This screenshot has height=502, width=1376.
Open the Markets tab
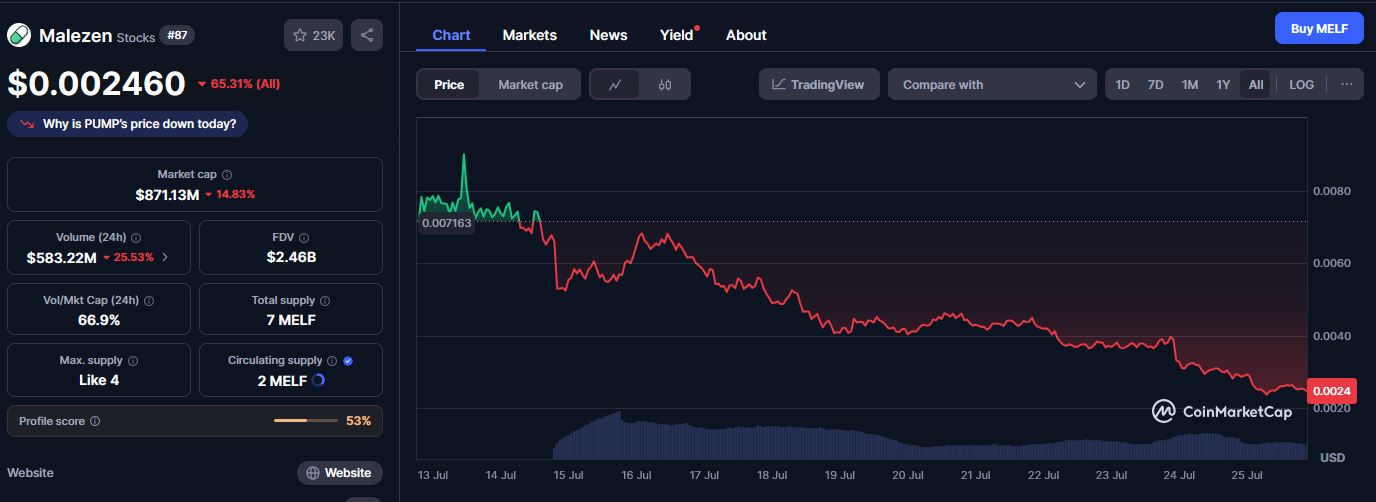[530, 35]
